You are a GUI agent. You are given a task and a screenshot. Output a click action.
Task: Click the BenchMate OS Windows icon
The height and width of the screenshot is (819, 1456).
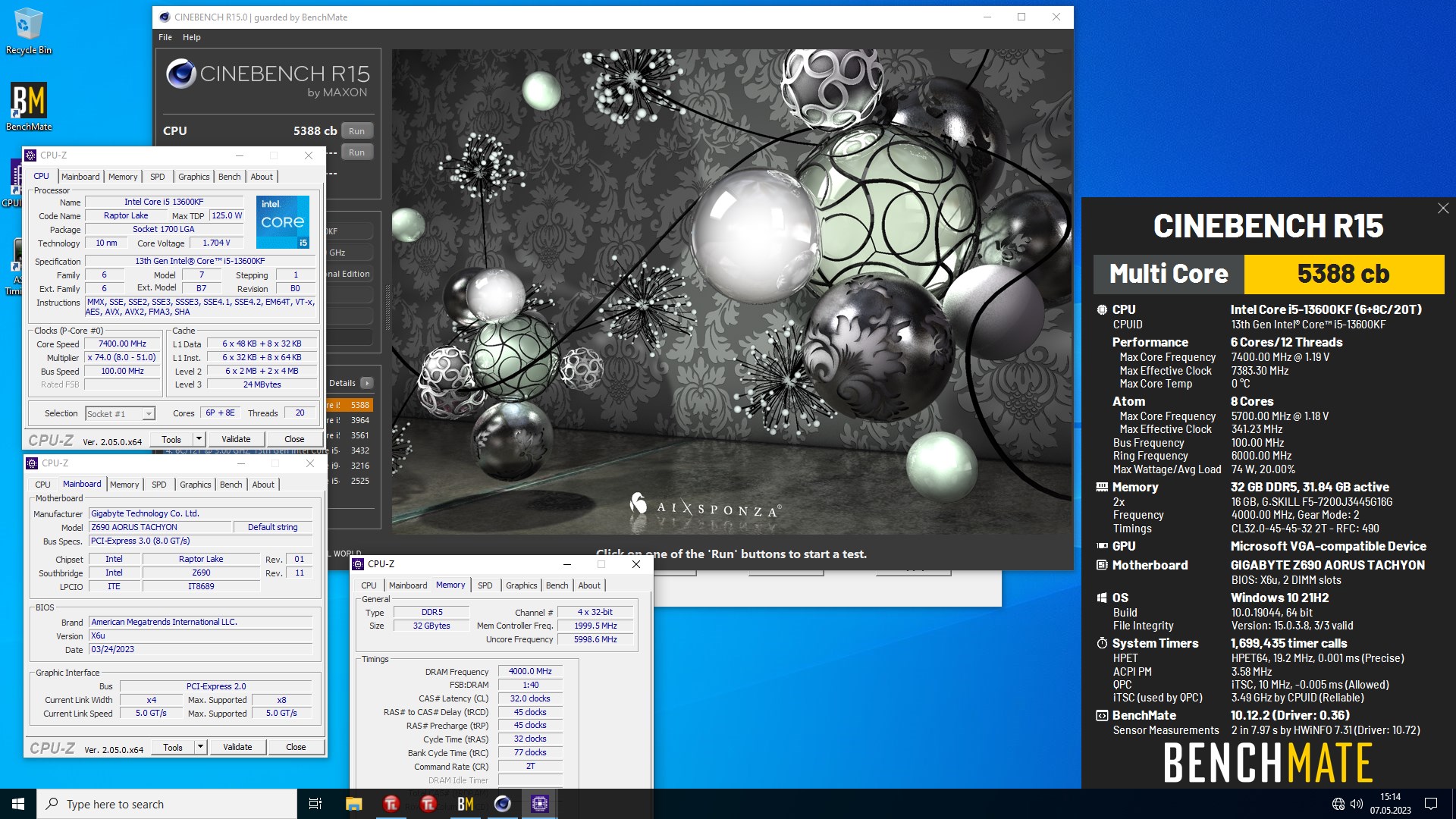pyautogui.click(x=1102, y=598)
